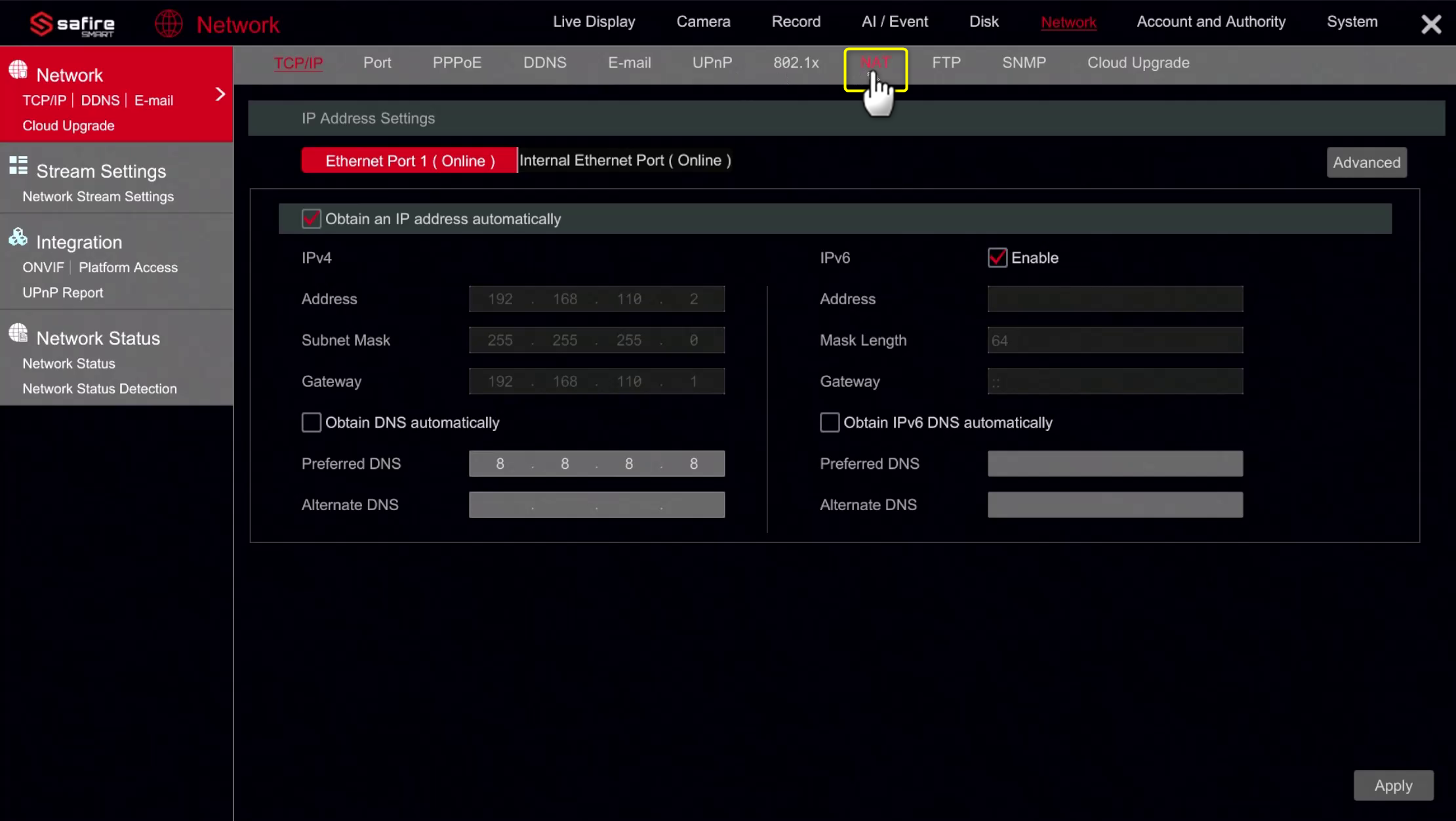Close the settings window with X icon
Viewport: 1456px width, 821px height.
tap(1431, 24)
